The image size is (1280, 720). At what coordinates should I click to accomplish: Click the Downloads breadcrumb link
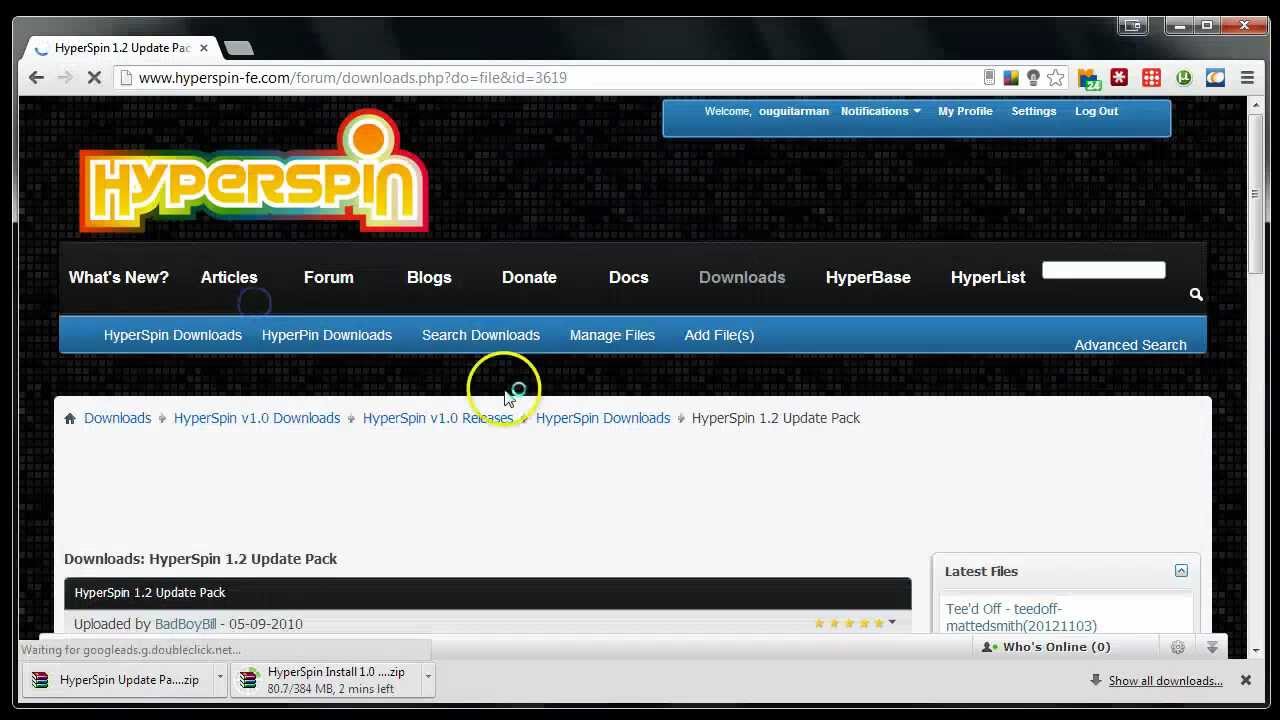[118, 418]
